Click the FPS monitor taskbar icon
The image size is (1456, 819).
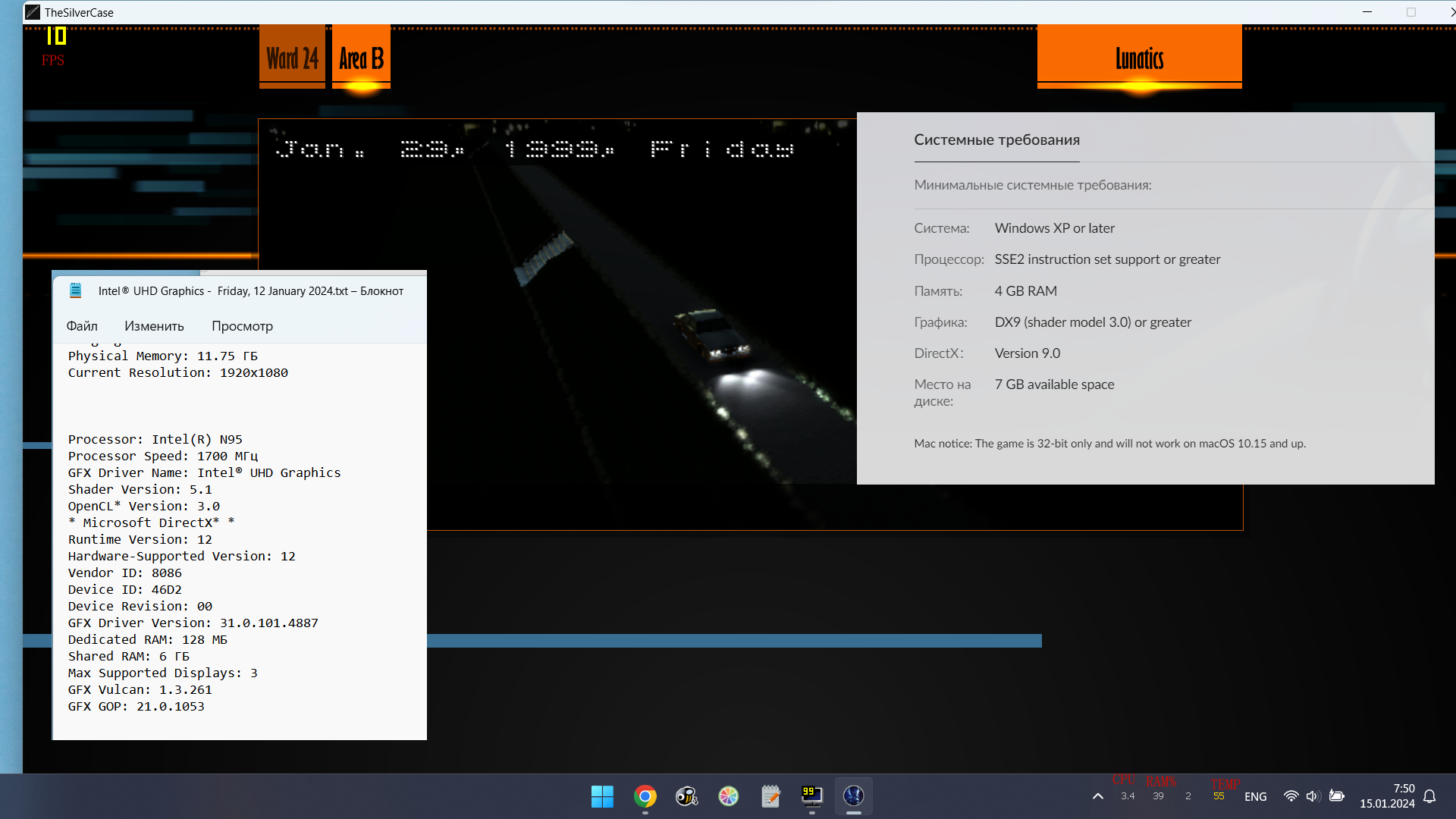(x=812, y=796)
